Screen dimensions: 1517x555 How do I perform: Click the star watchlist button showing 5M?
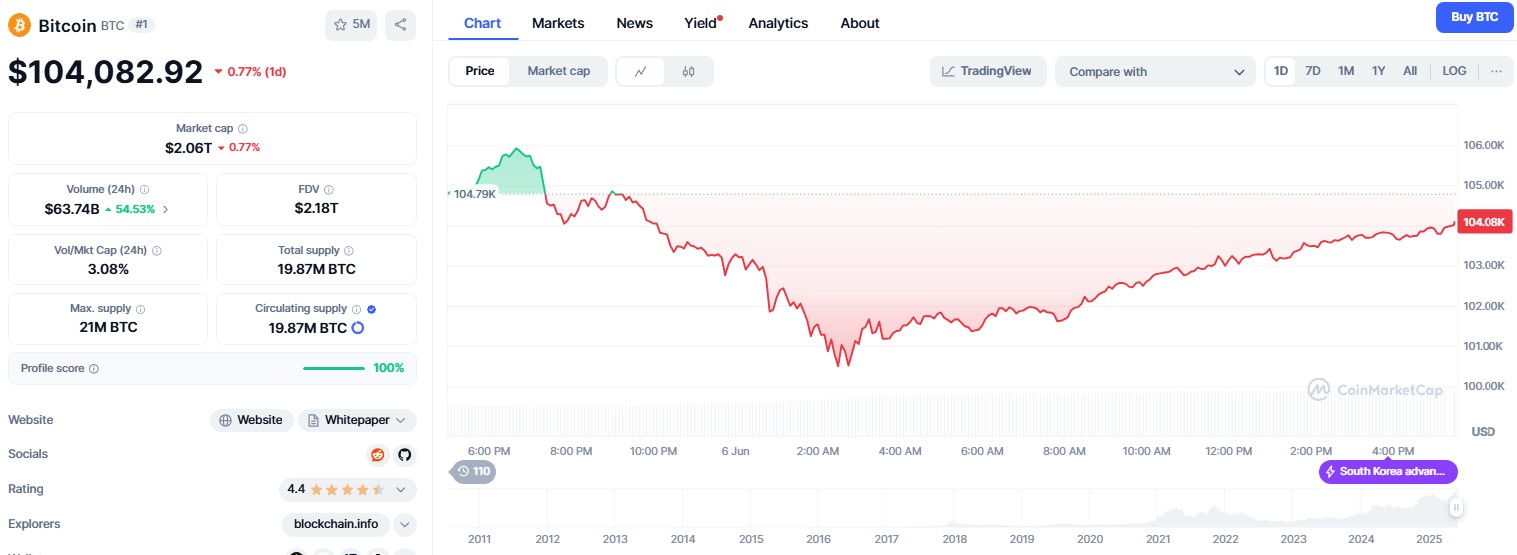pos(351,25)
